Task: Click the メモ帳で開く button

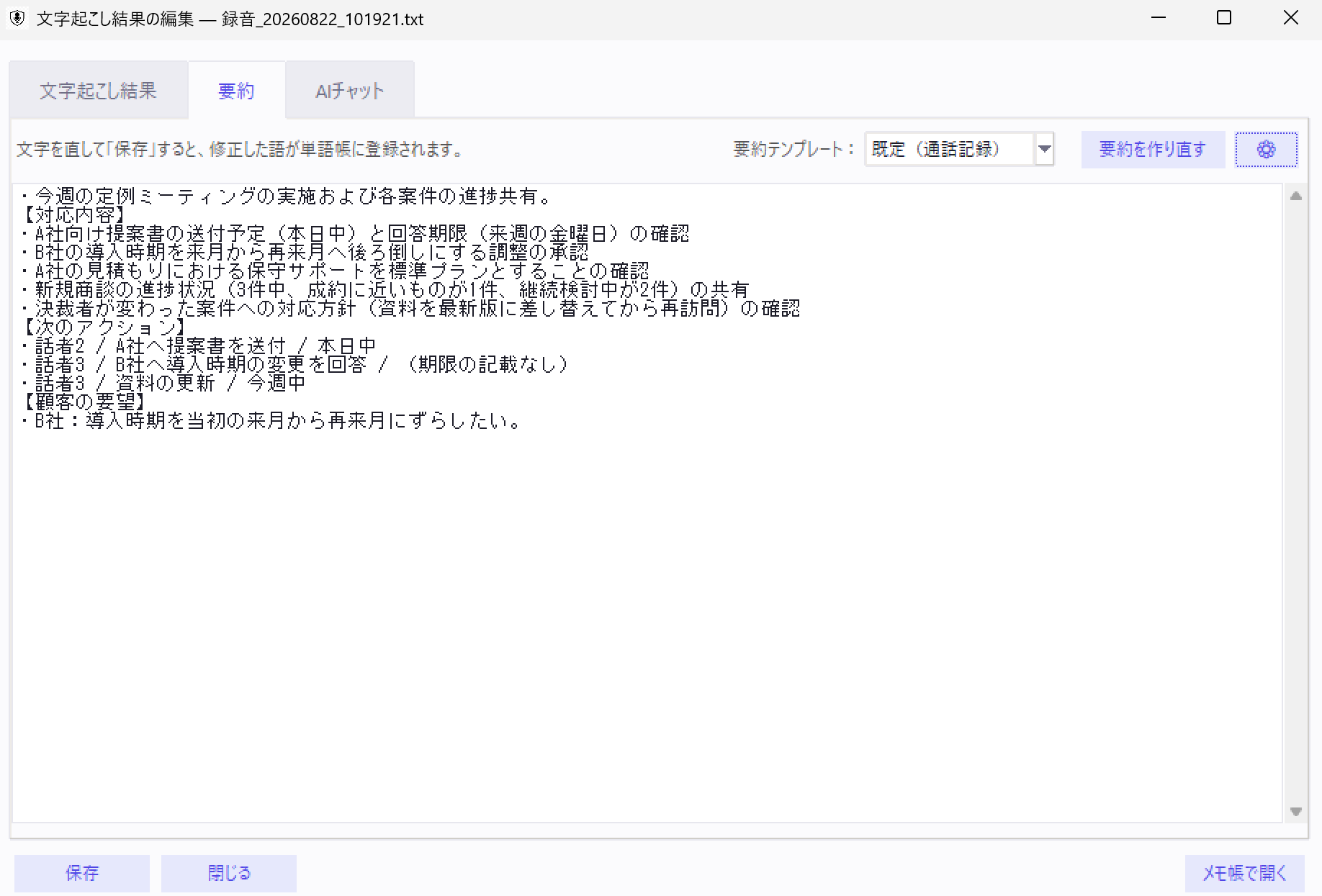Action: (1245, 873)
